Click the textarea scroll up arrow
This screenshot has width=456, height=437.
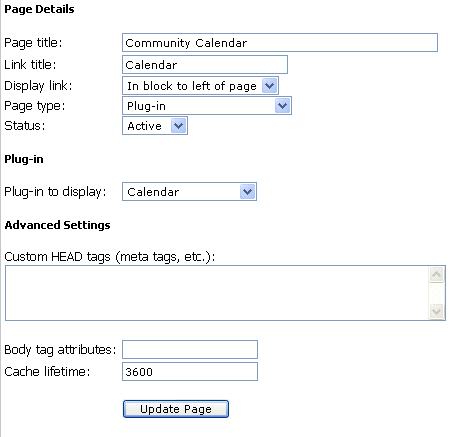(437, 275)
